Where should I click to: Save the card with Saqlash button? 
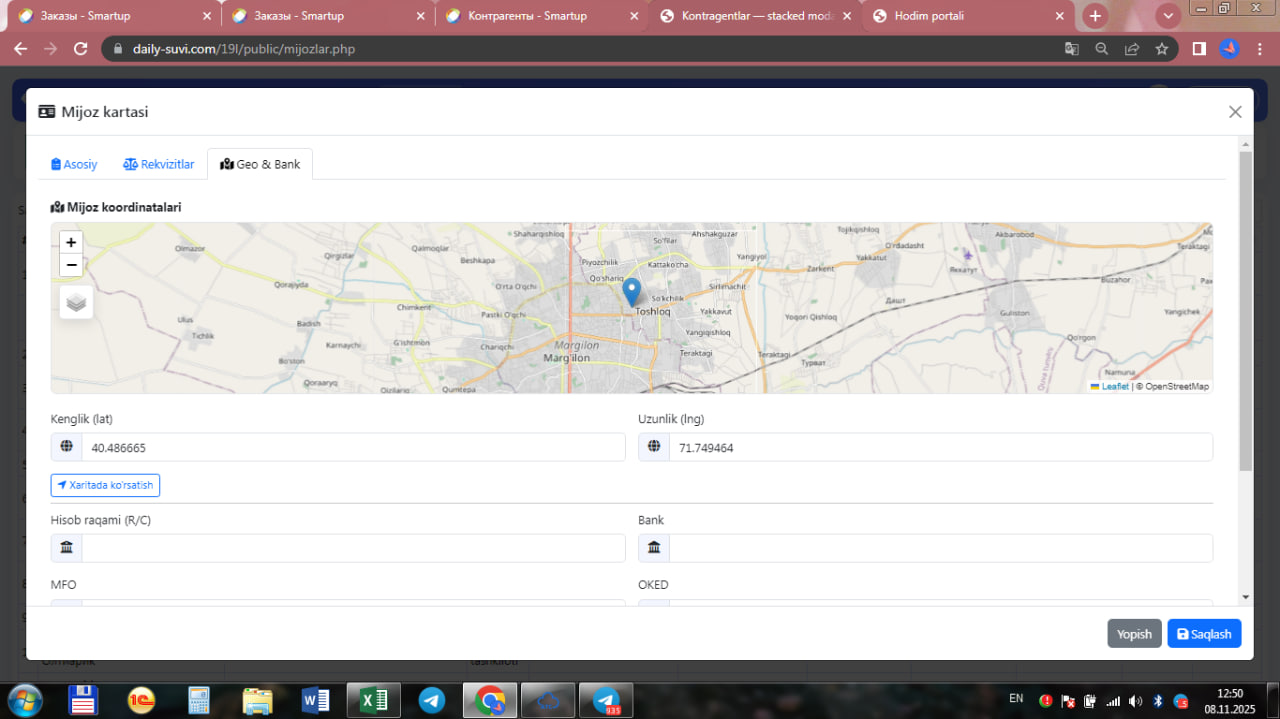tap(1204, 634)
